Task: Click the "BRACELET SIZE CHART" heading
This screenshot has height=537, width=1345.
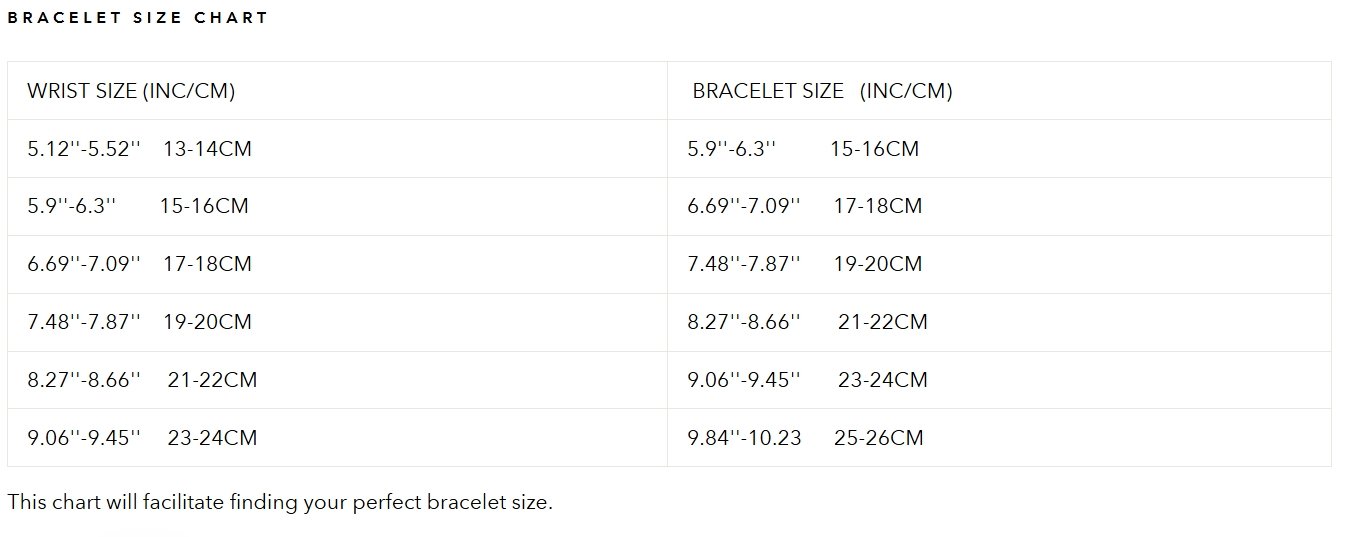Action: (x=138, y=18)
